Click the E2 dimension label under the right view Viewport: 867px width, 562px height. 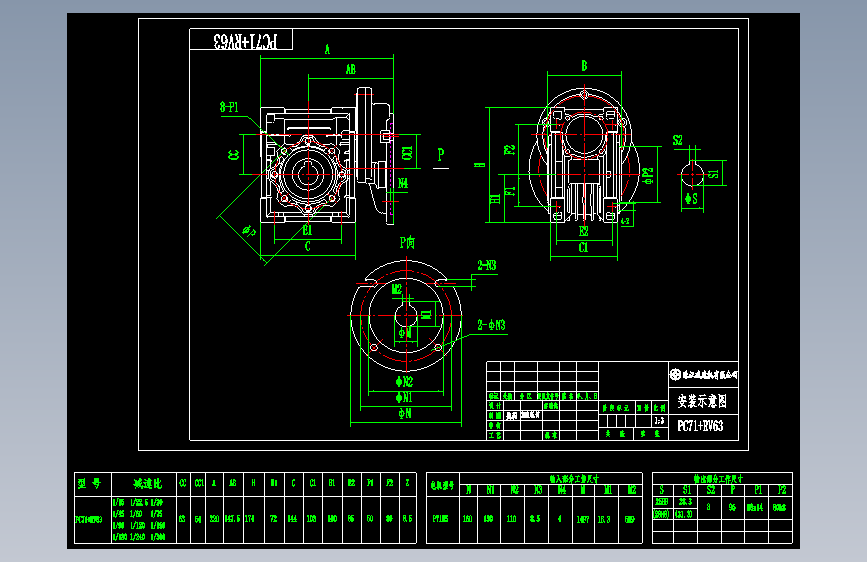point(583,231)
